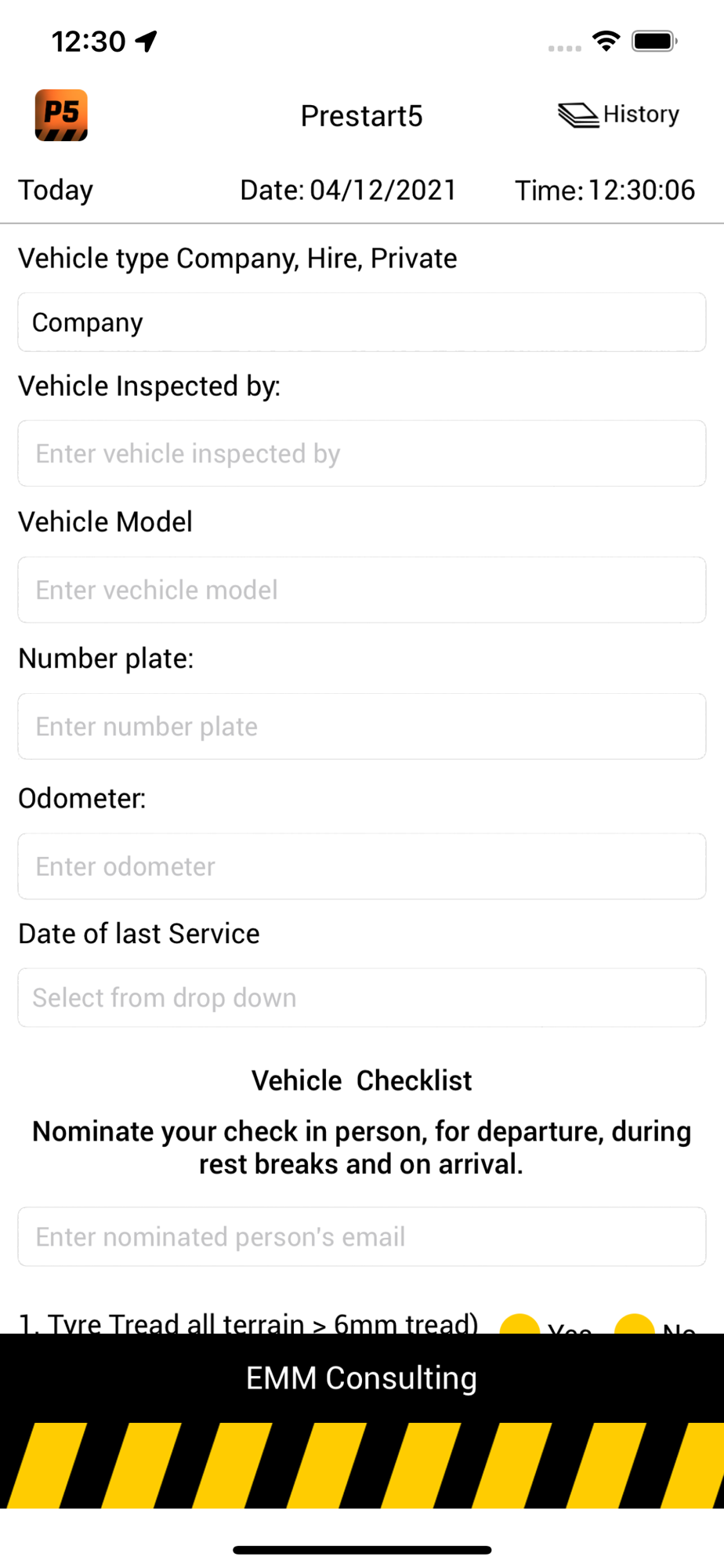Open the History stack icon
Viewport: 724px width, 1568px height.
click(x=578, y=115)
